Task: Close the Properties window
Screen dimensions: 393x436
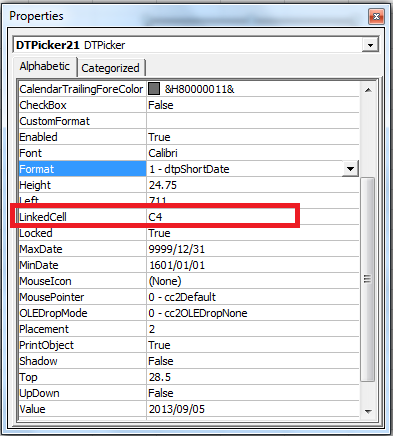Action: coord(376,16)
